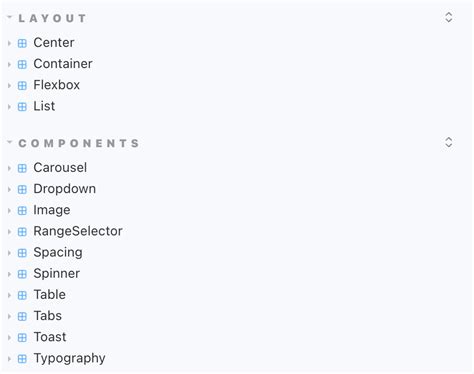Click the COMPONENTS section heading text
Screen dimensions: 474x374
(79, 143)
